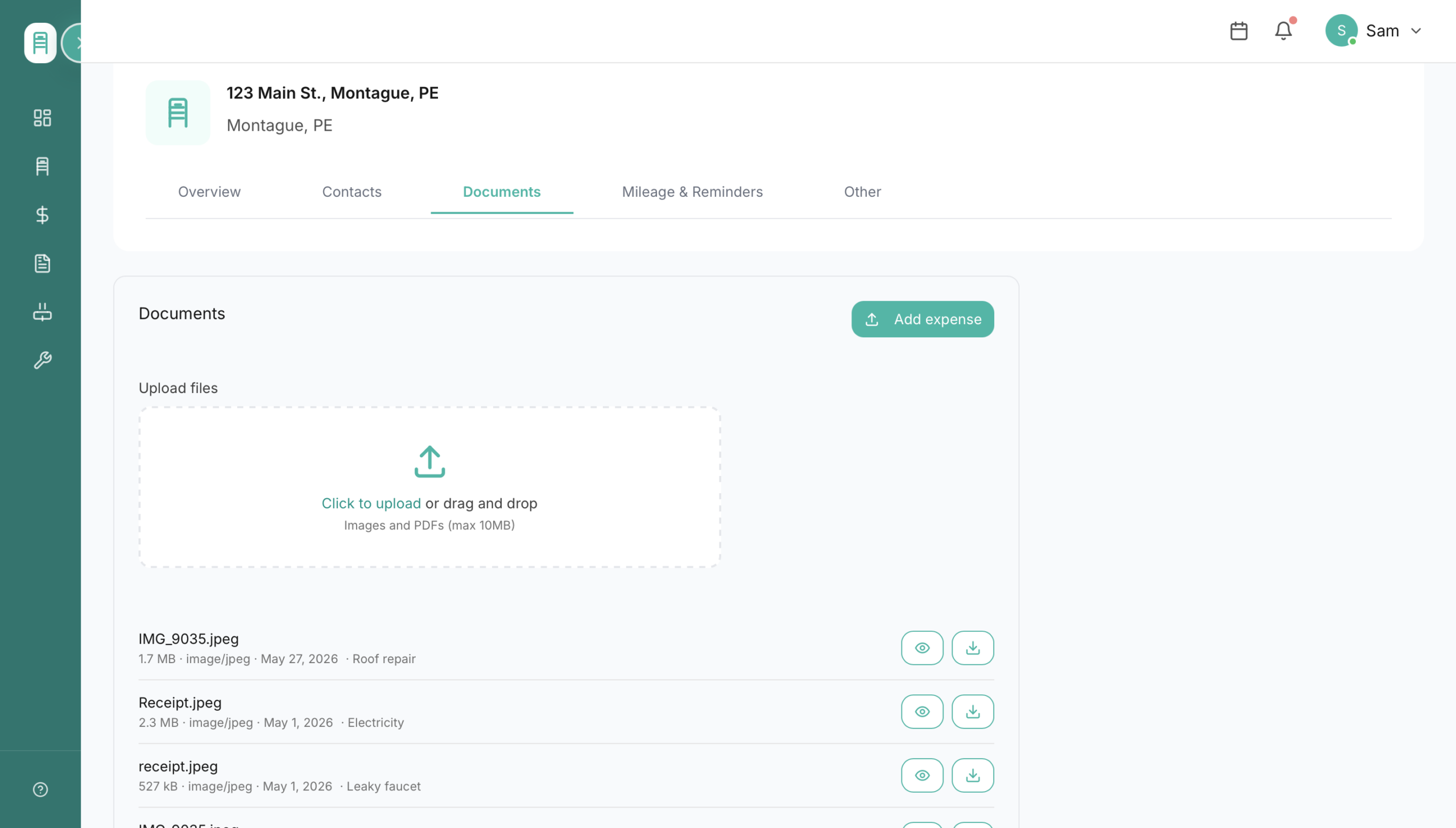Image resolution: width=1456 pixels, height=828 pixels.
Task: Click the 'Click to upload' link
Action: click(371, 503)
